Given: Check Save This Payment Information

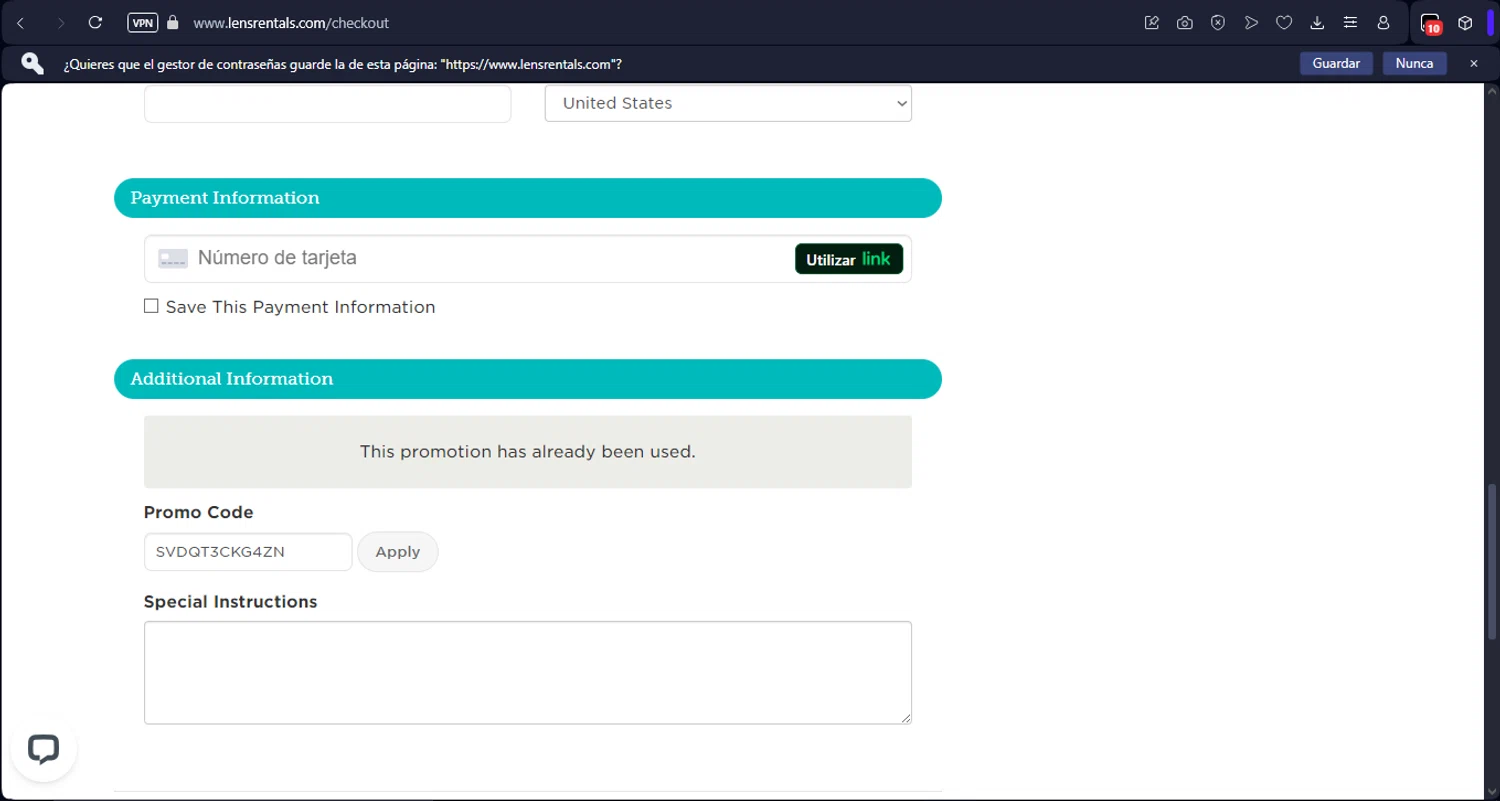Looking at the screenshot, I should coord(151,306).
